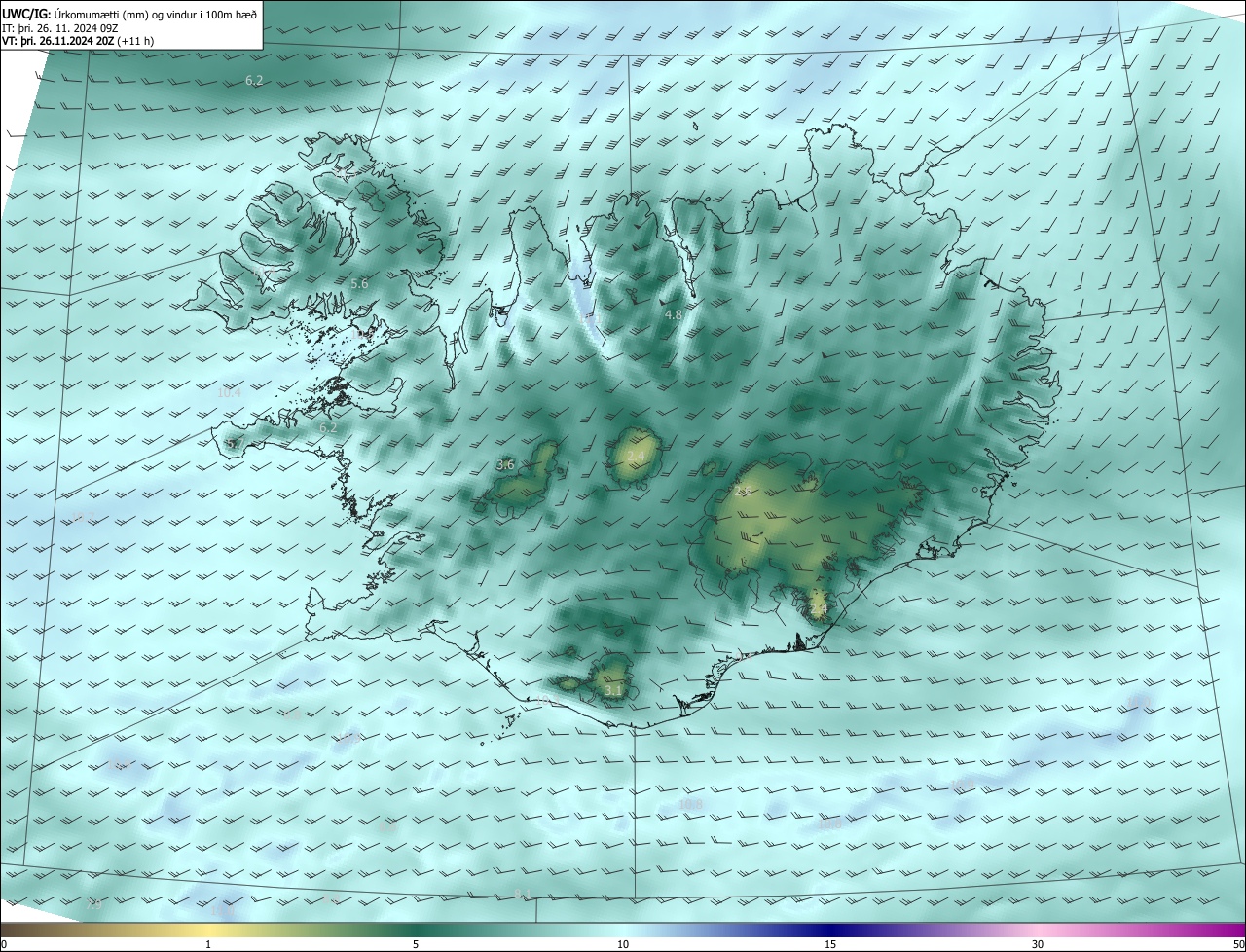
Task: Click the colorbar tick label '1'
Action: [x=208, y=944]
